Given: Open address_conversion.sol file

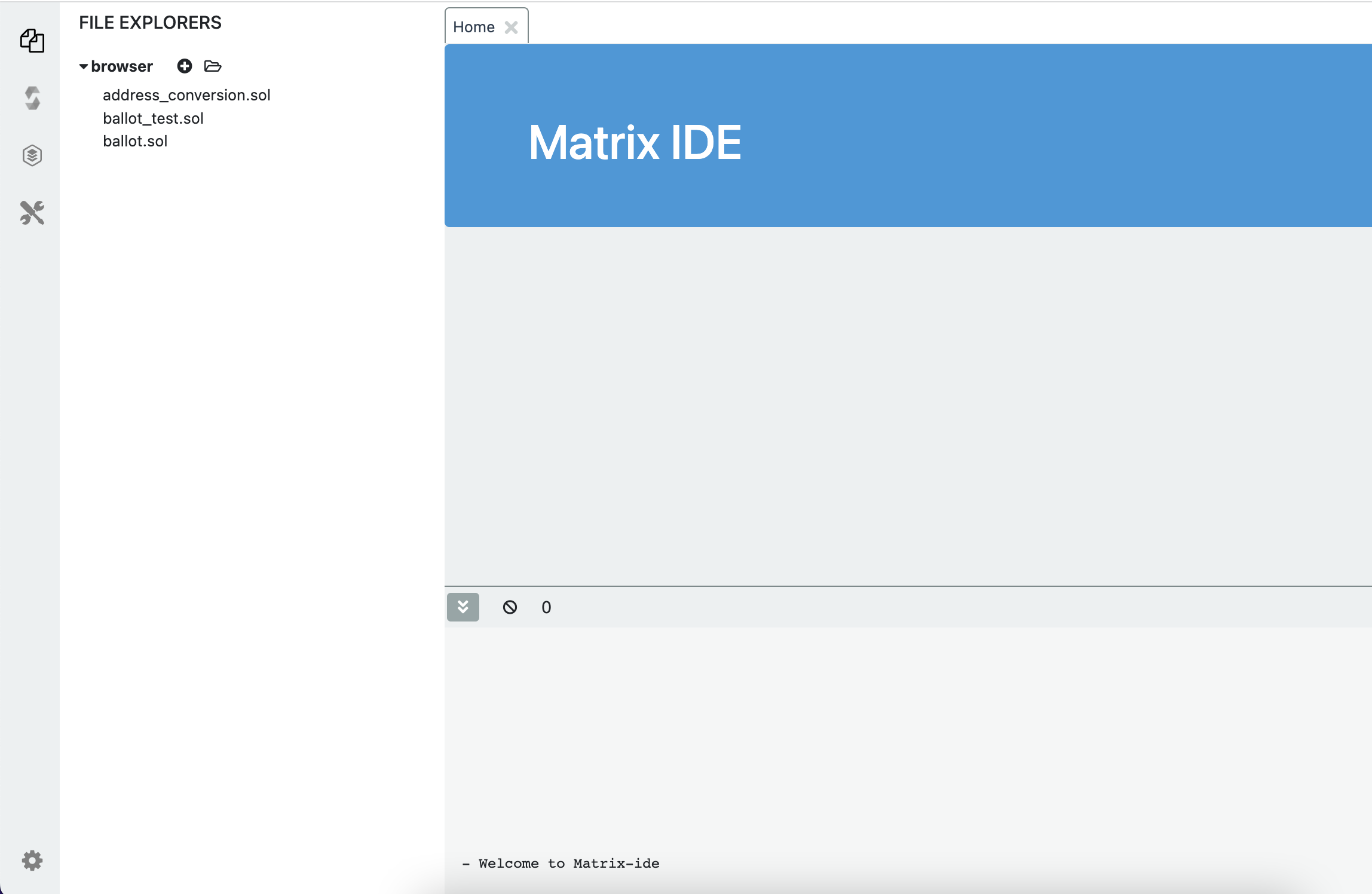Looking at the screenshot, I should coord(186,95).
